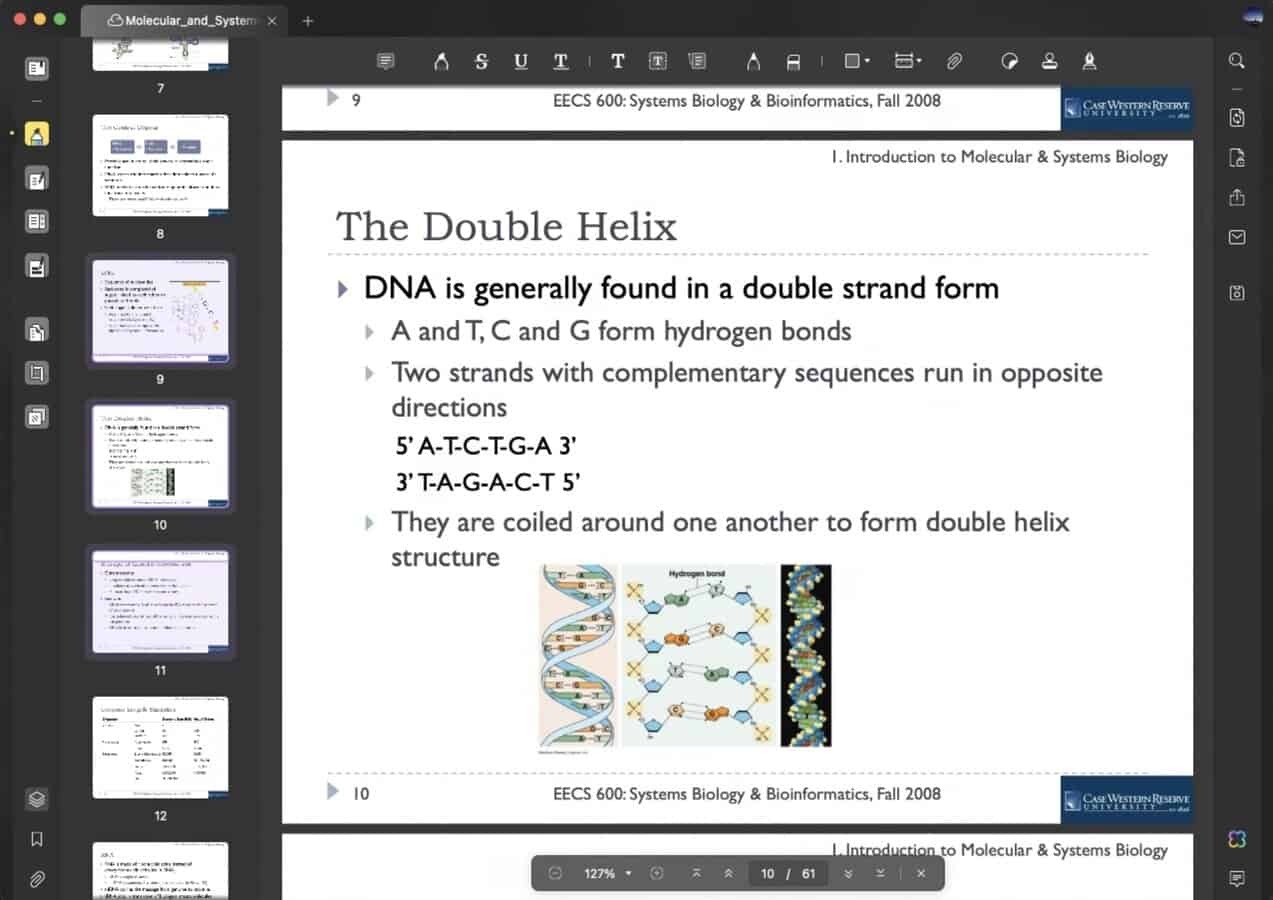Open the stamp tool

1049,62
